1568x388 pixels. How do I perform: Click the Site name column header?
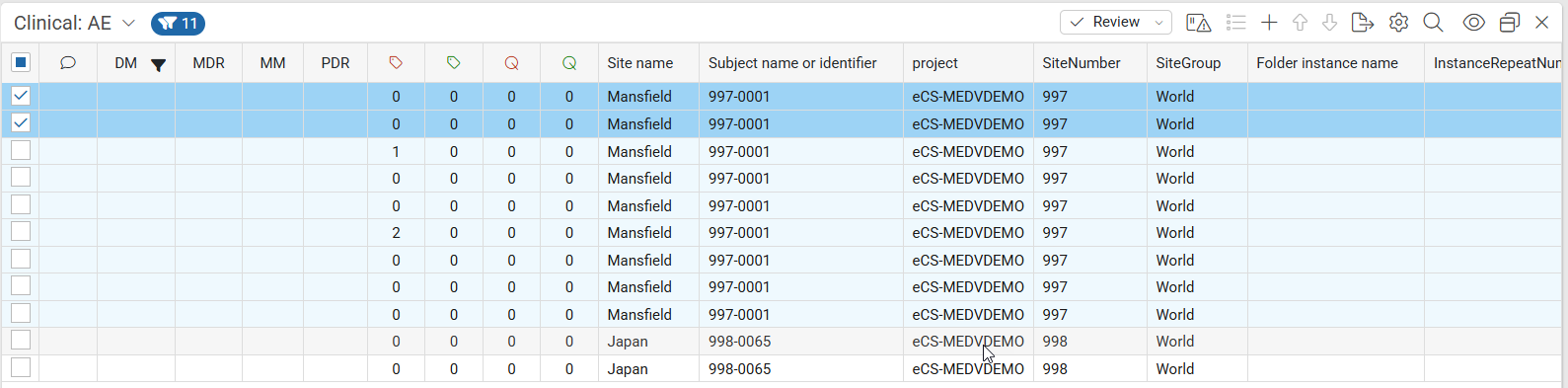640,63
